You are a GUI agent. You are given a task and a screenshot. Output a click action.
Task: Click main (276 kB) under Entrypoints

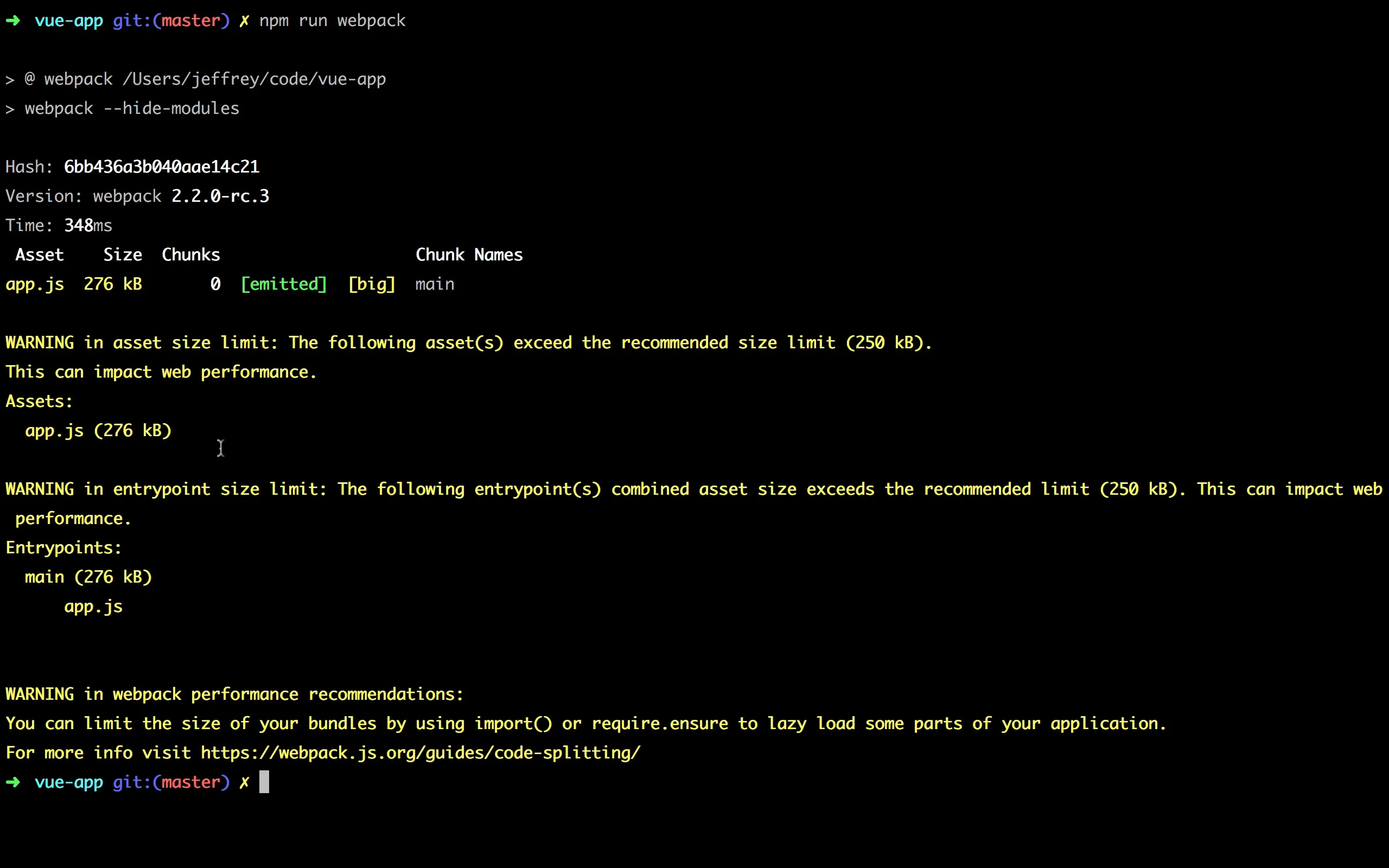click(88, 578)
